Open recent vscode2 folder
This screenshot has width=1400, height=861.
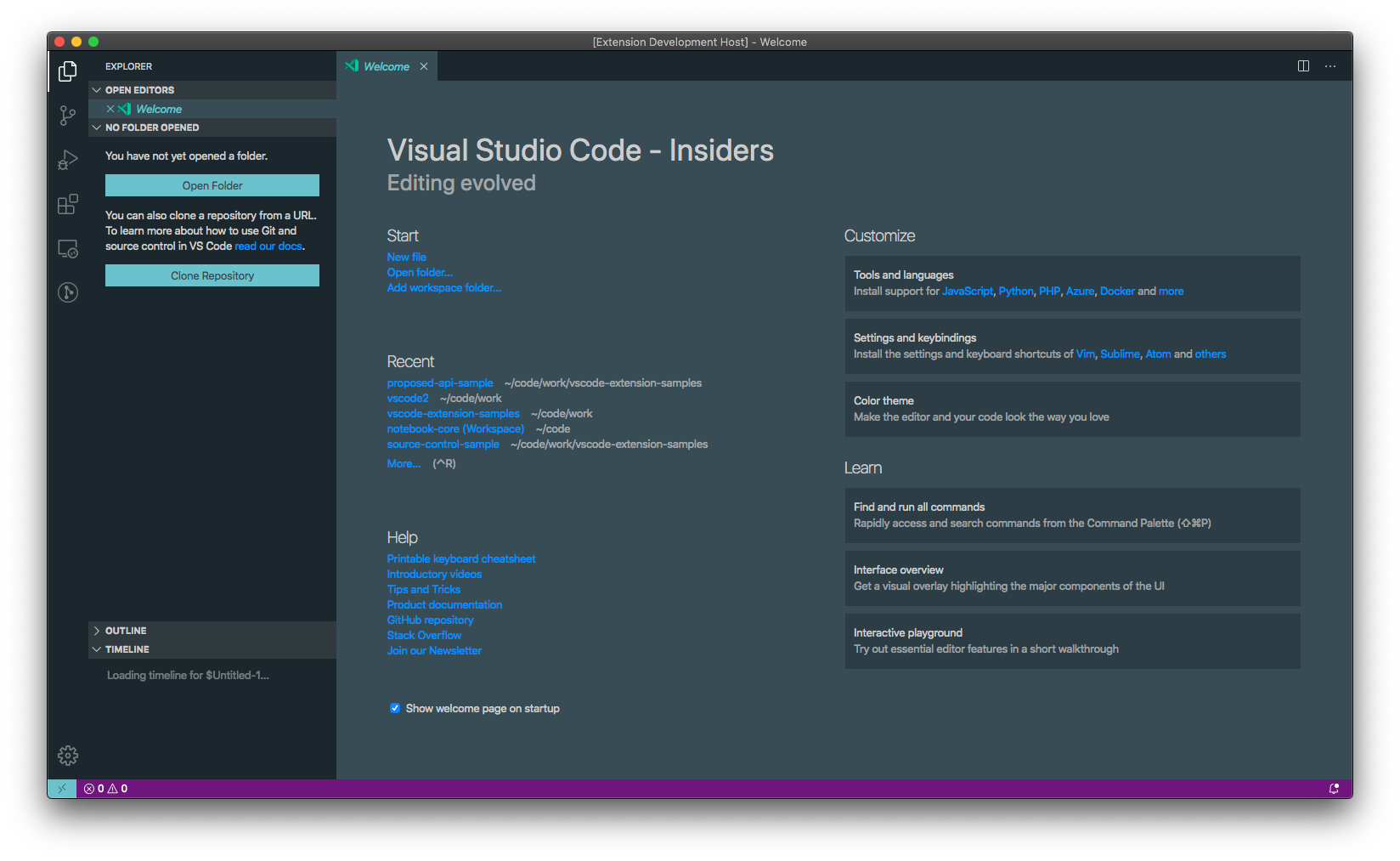click(408, 399)
